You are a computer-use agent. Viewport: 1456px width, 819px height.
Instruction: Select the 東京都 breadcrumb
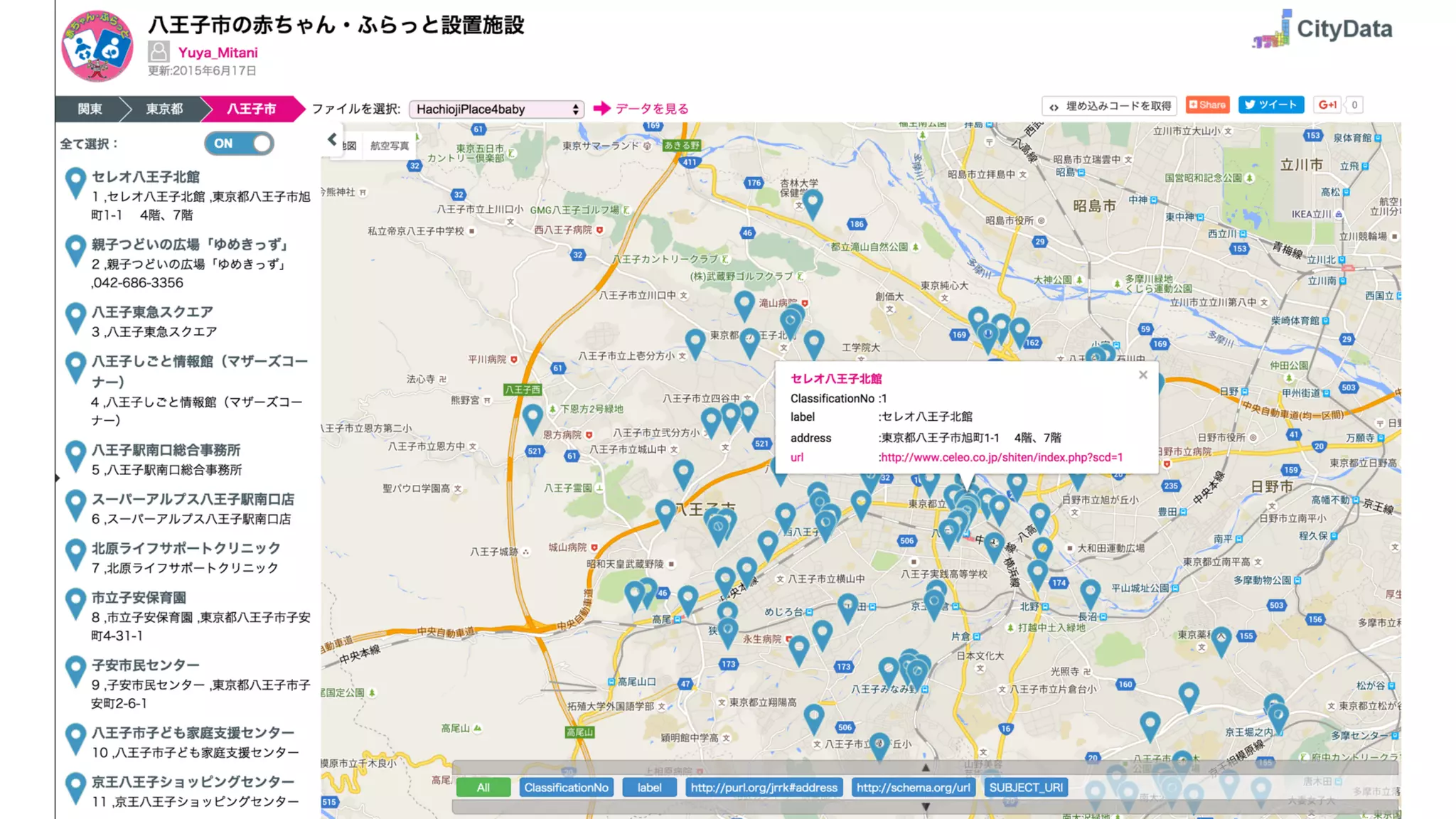164,109
